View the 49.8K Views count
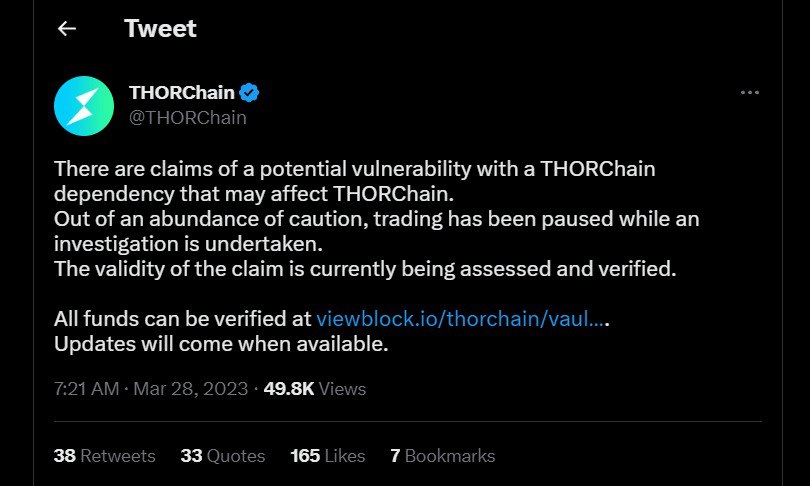This screenshot has height=486, width=810. point(315,388)
